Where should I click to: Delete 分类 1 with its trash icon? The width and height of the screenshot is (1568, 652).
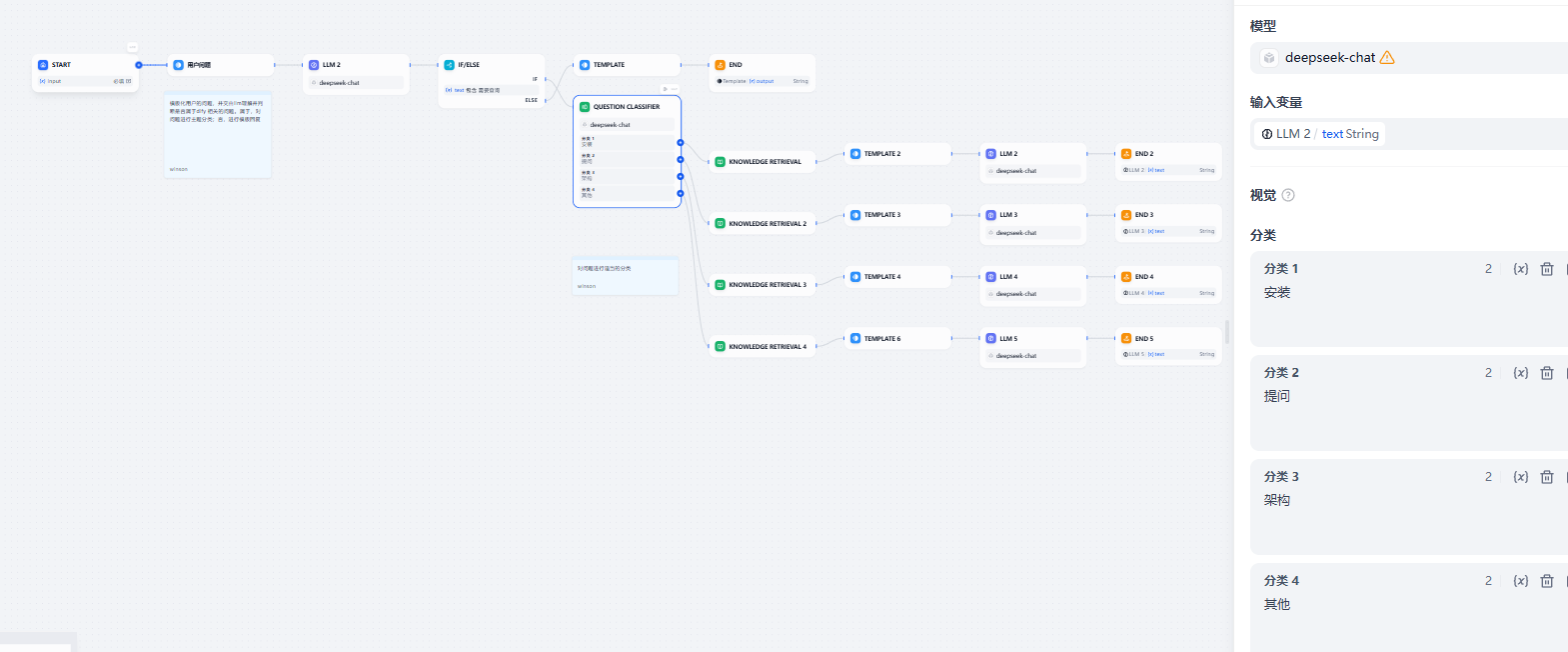(1547, 269)
